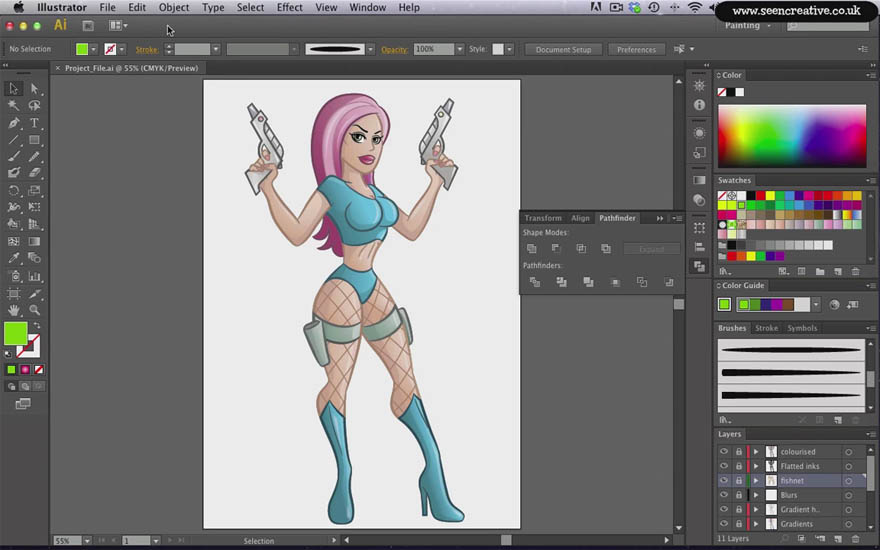
Task: Select the Hand tool
Action: pyautogui.click(x=13, y=310)
